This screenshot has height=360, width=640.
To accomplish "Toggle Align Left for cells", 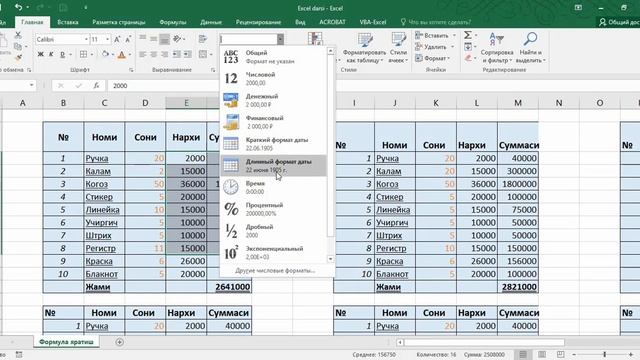I will click(x=142, y=54).
